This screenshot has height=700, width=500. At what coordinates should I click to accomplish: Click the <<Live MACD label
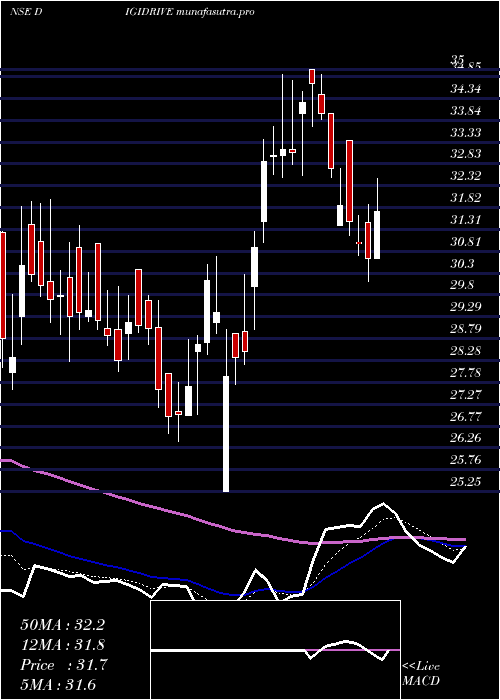pyautogui.click(x=421, y=674)
